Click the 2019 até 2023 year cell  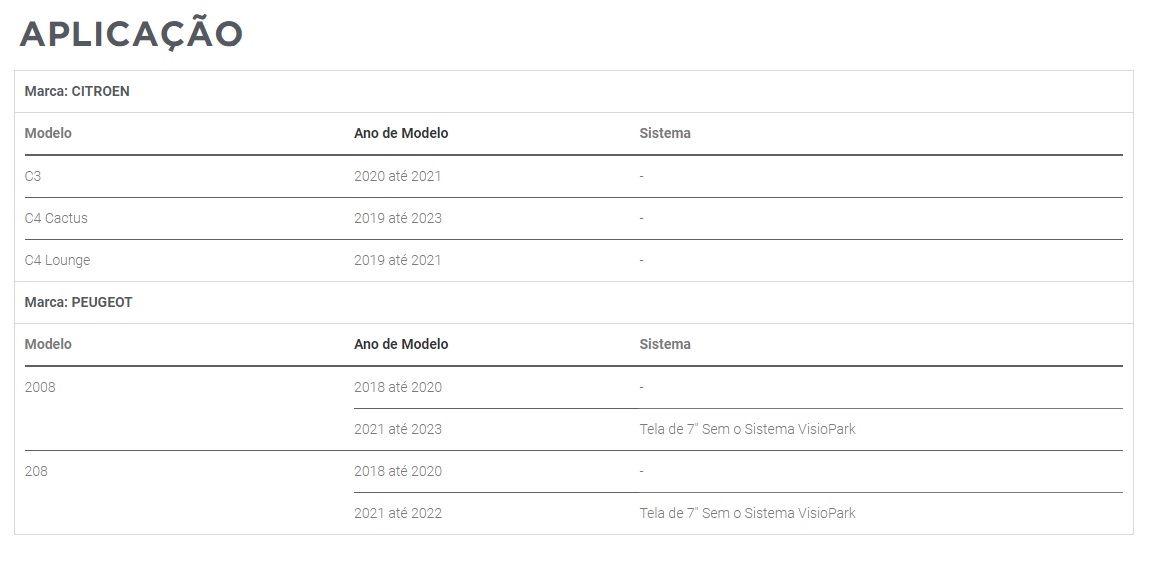pos(398,218)
